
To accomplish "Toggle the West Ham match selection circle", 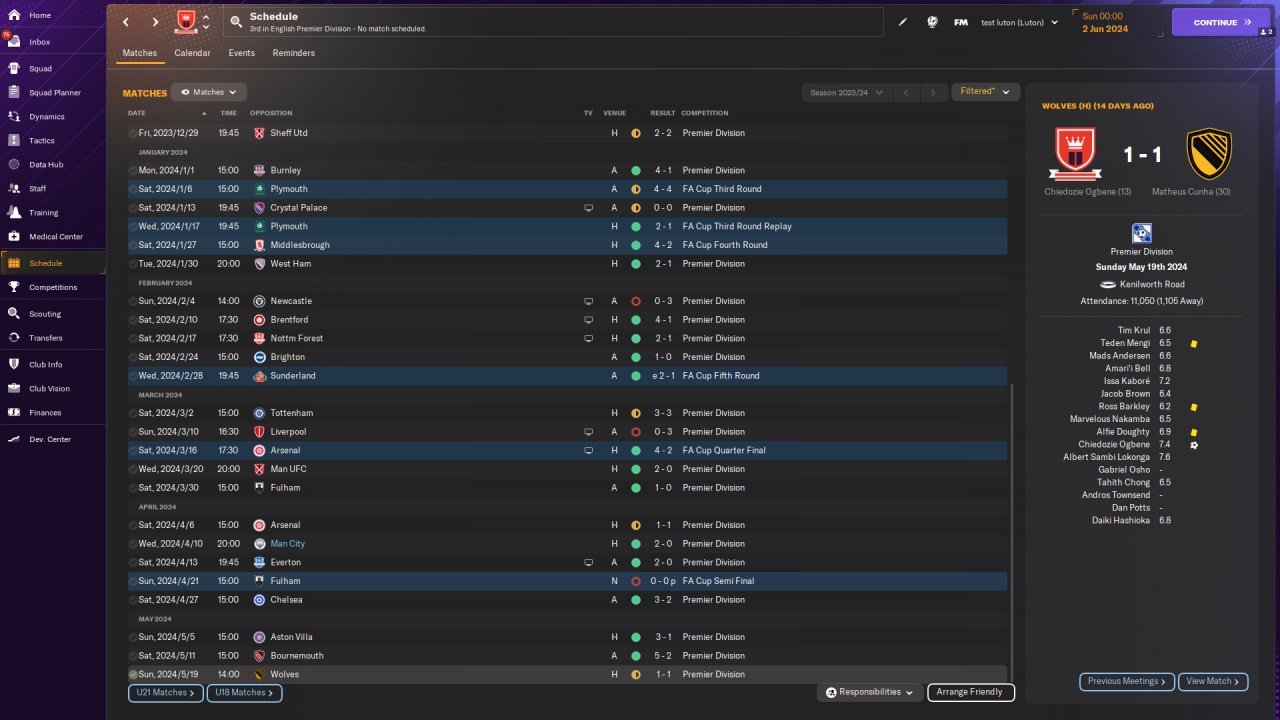I will click(x=133, y=264).
